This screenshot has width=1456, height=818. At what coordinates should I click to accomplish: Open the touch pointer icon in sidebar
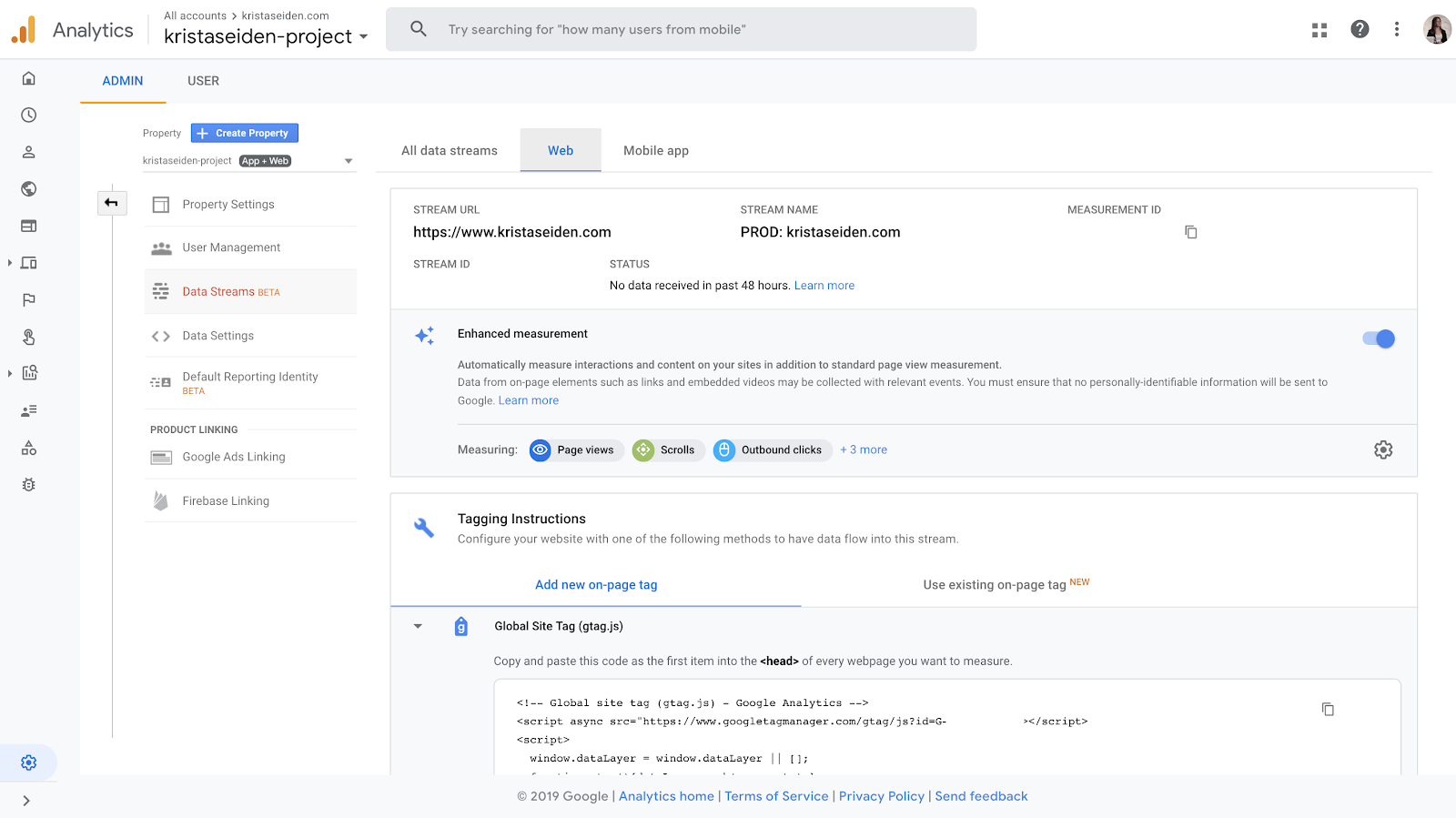29,337
